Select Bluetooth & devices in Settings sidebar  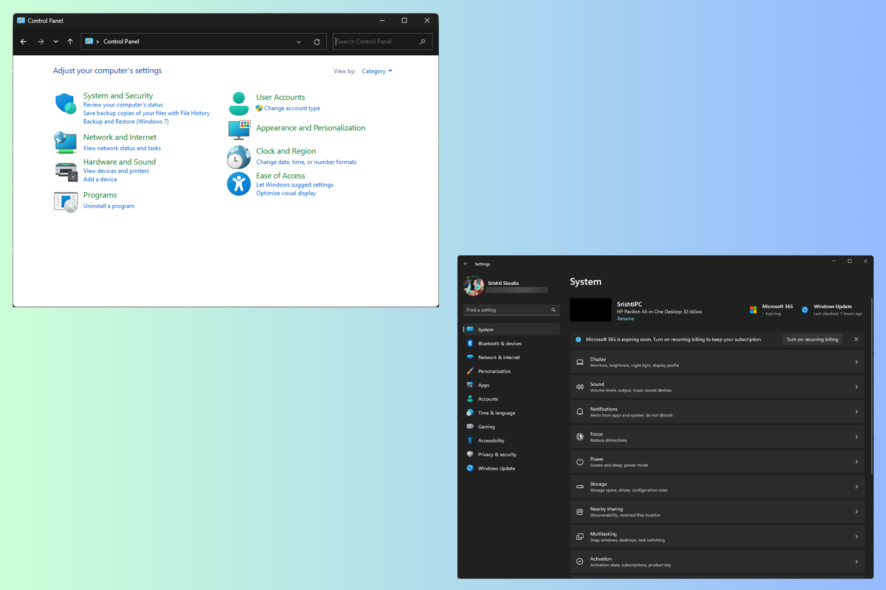[x=511, y=344]
